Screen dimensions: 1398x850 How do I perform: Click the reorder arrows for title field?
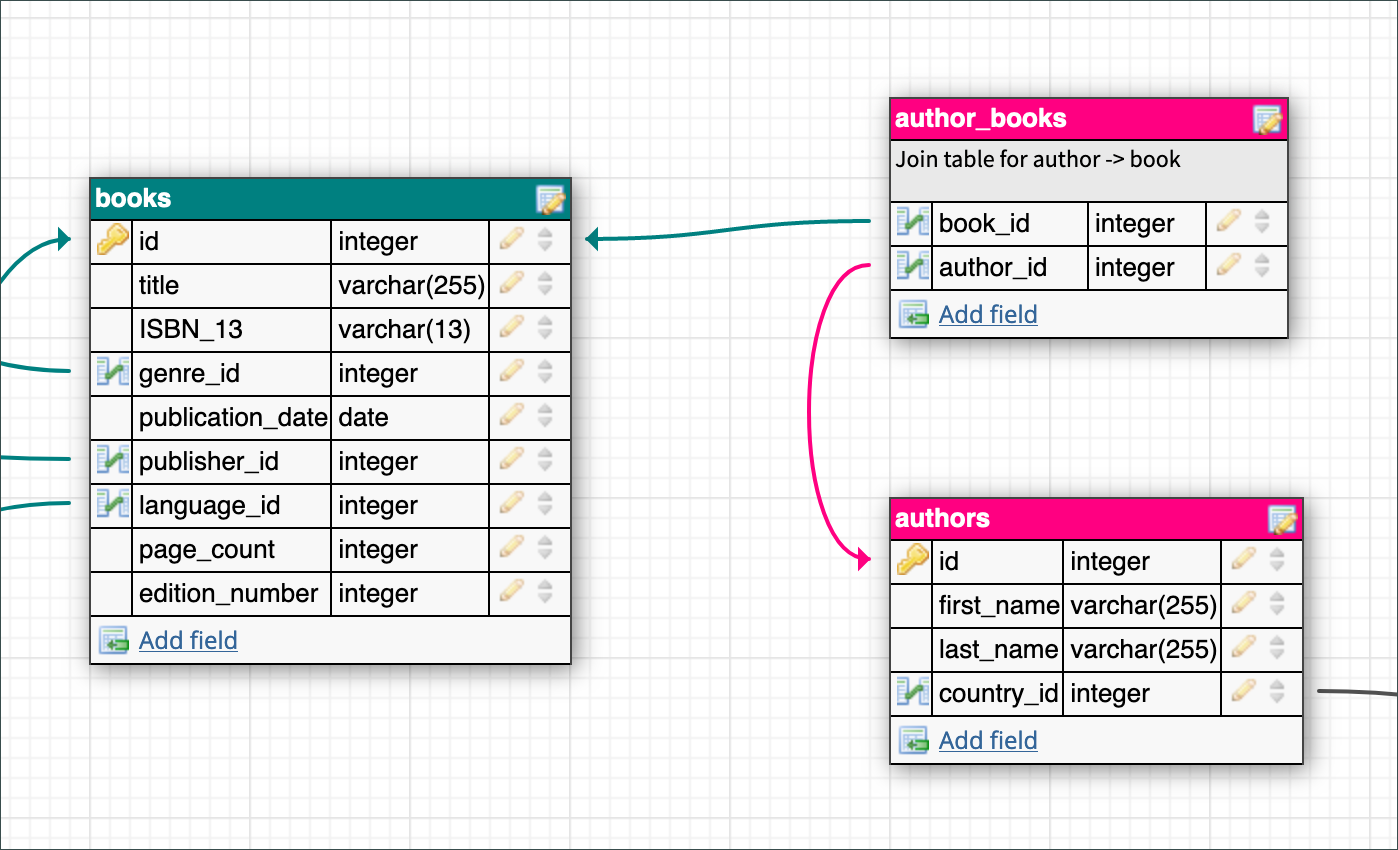(x=545, y=285)
